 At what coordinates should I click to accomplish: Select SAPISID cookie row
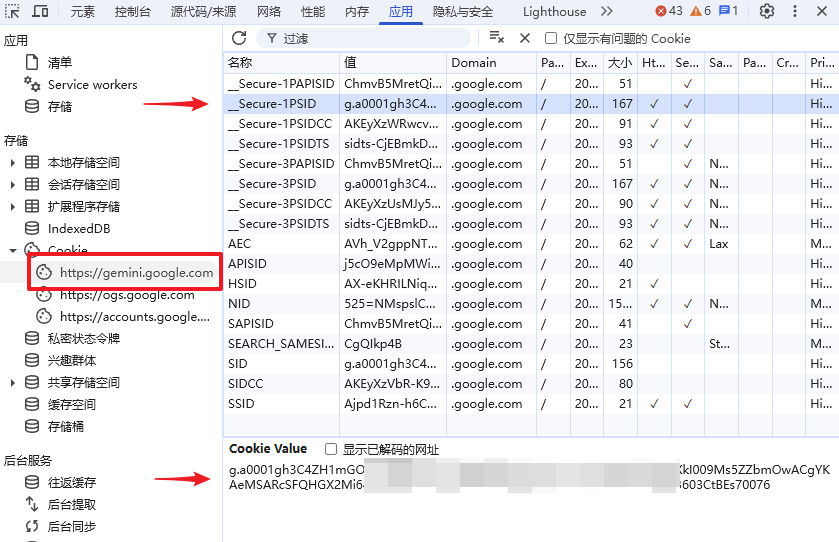[x=531, y=324]
